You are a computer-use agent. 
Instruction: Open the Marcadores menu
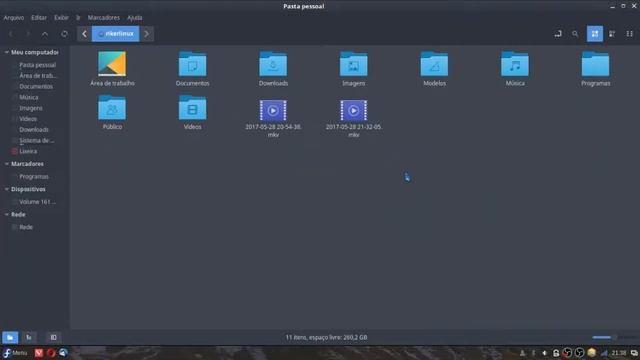coord(104,18)
